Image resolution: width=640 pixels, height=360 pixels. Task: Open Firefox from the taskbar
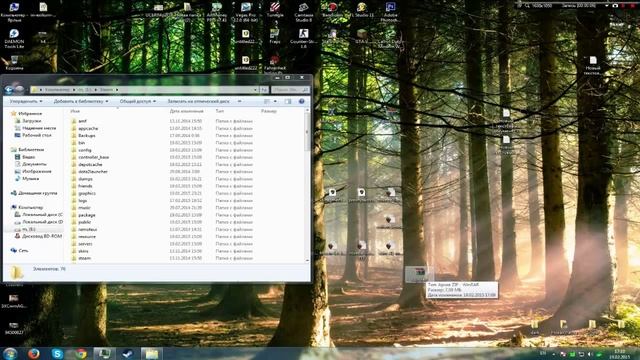click(x=34, y=353)
